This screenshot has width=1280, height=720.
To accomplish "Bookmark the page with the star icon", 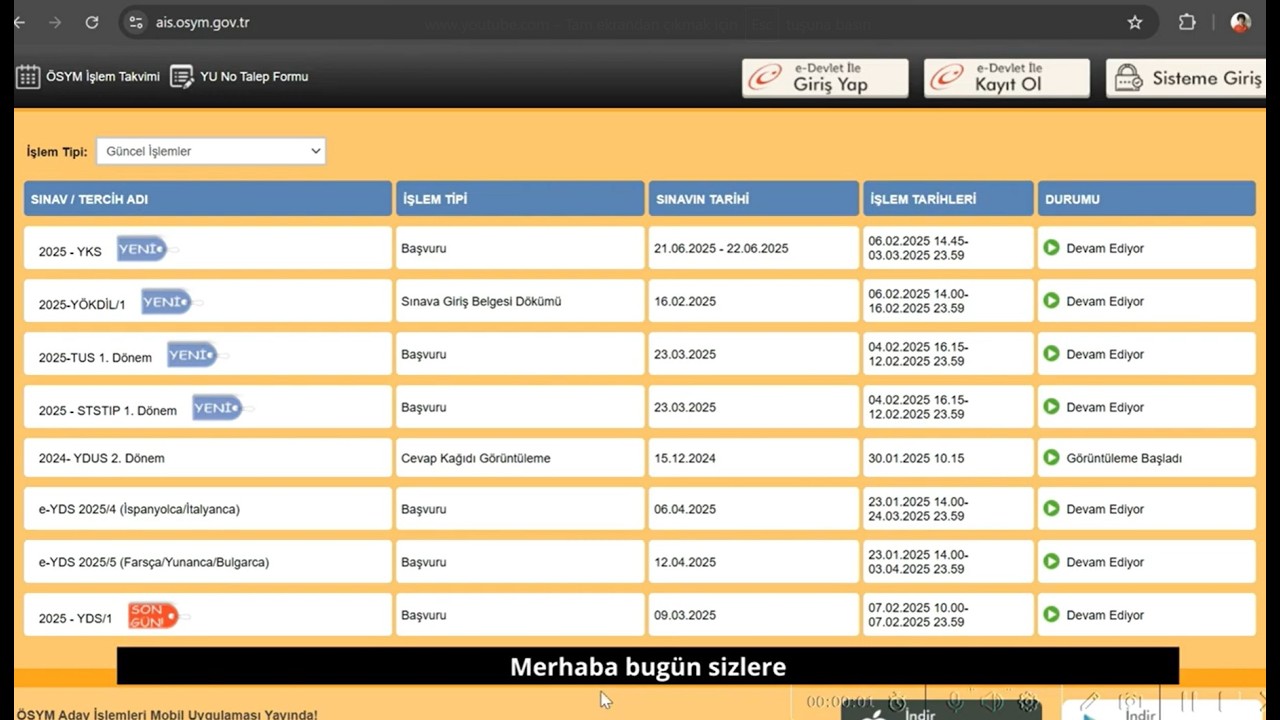I will (x=1135, y=22).
